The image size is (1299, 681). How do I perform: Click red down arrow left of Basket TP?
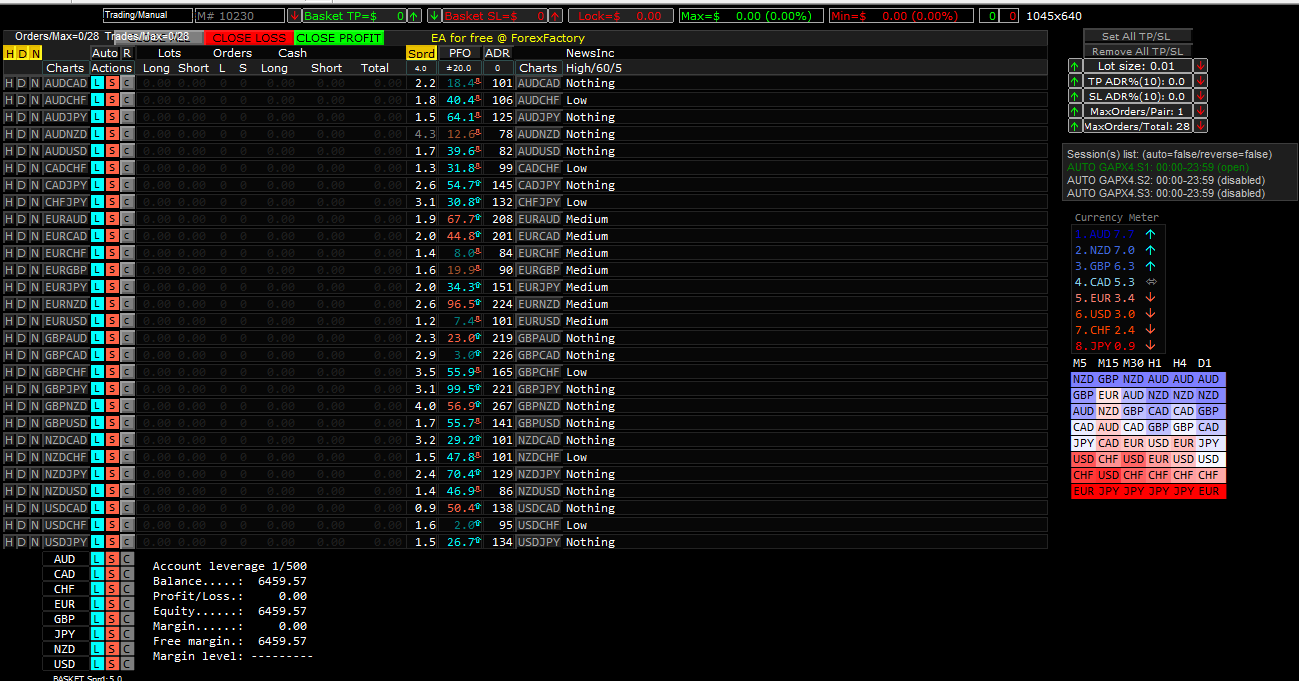pyautogui.click(x=294, y=16)
